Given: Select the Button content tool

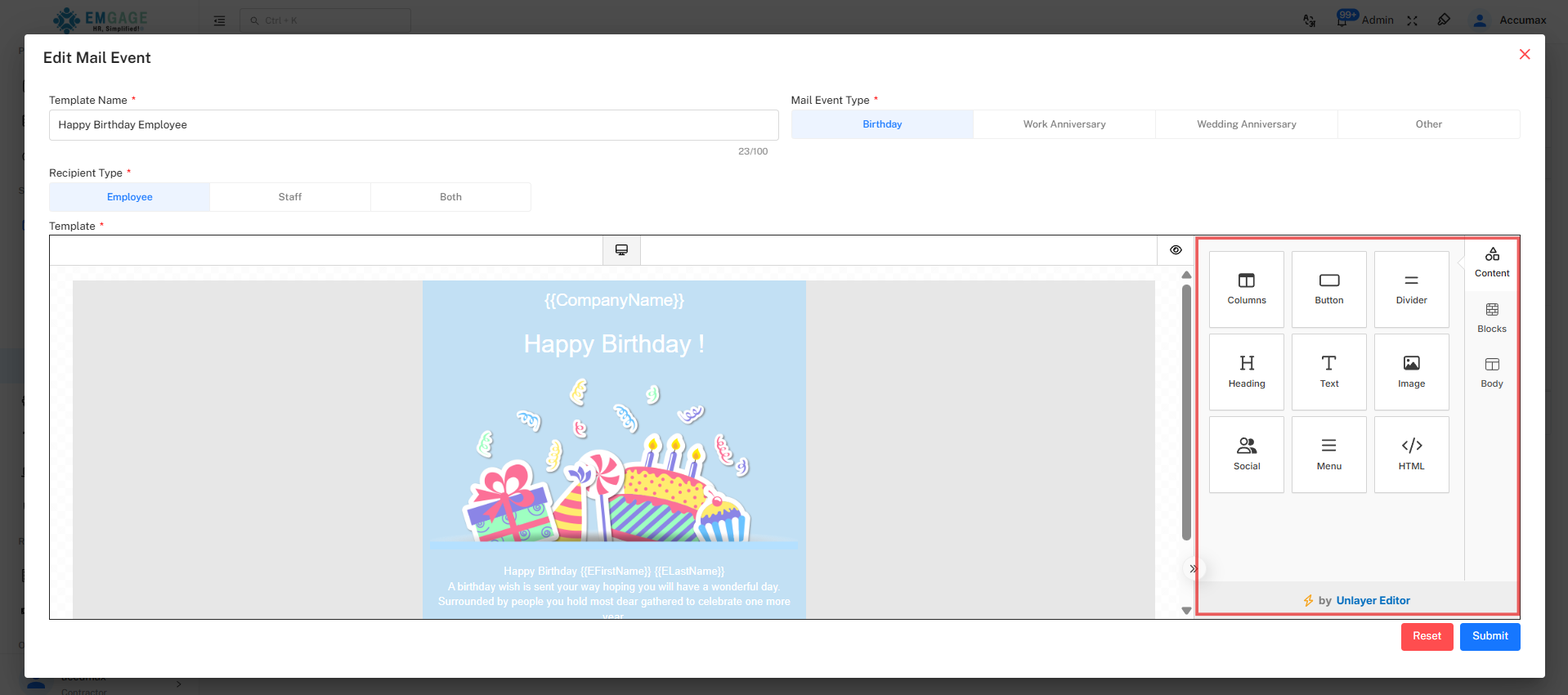Looking at the screenshot, I should pyautogui.click(x=1328, y=289).
